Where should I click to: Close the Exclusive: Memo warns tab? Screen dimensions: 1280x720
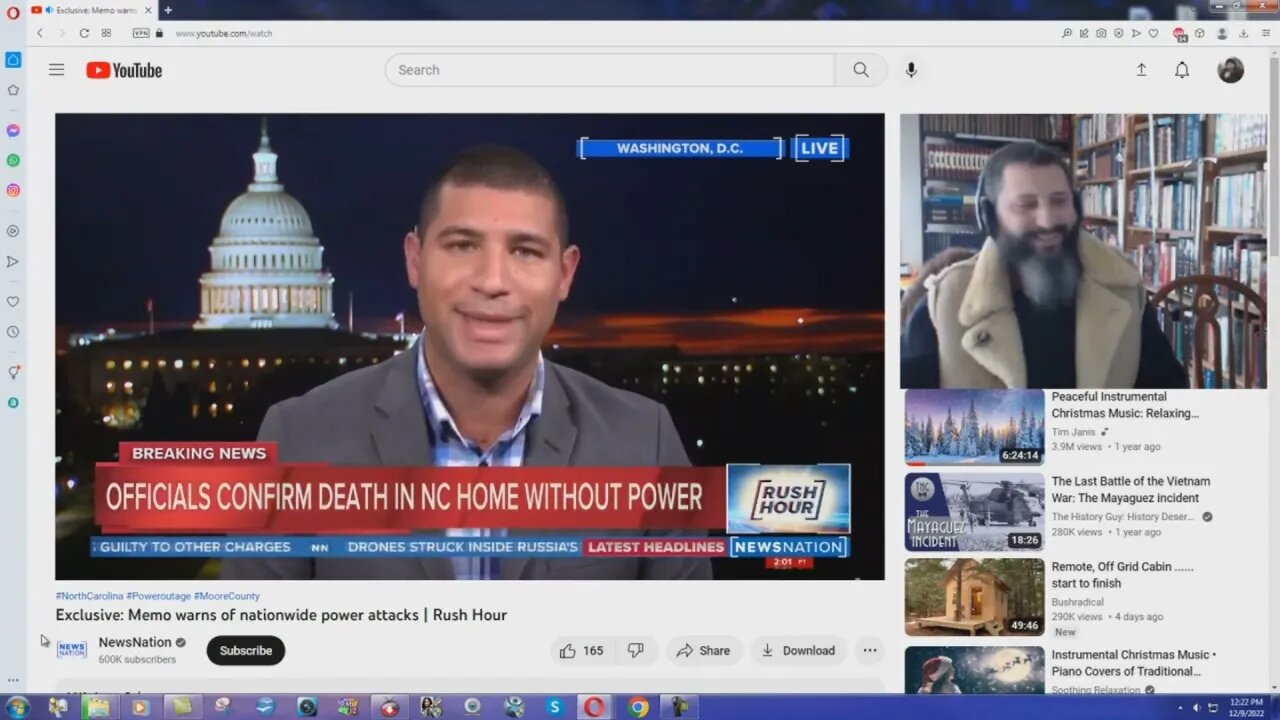click(x=148, y=10)
